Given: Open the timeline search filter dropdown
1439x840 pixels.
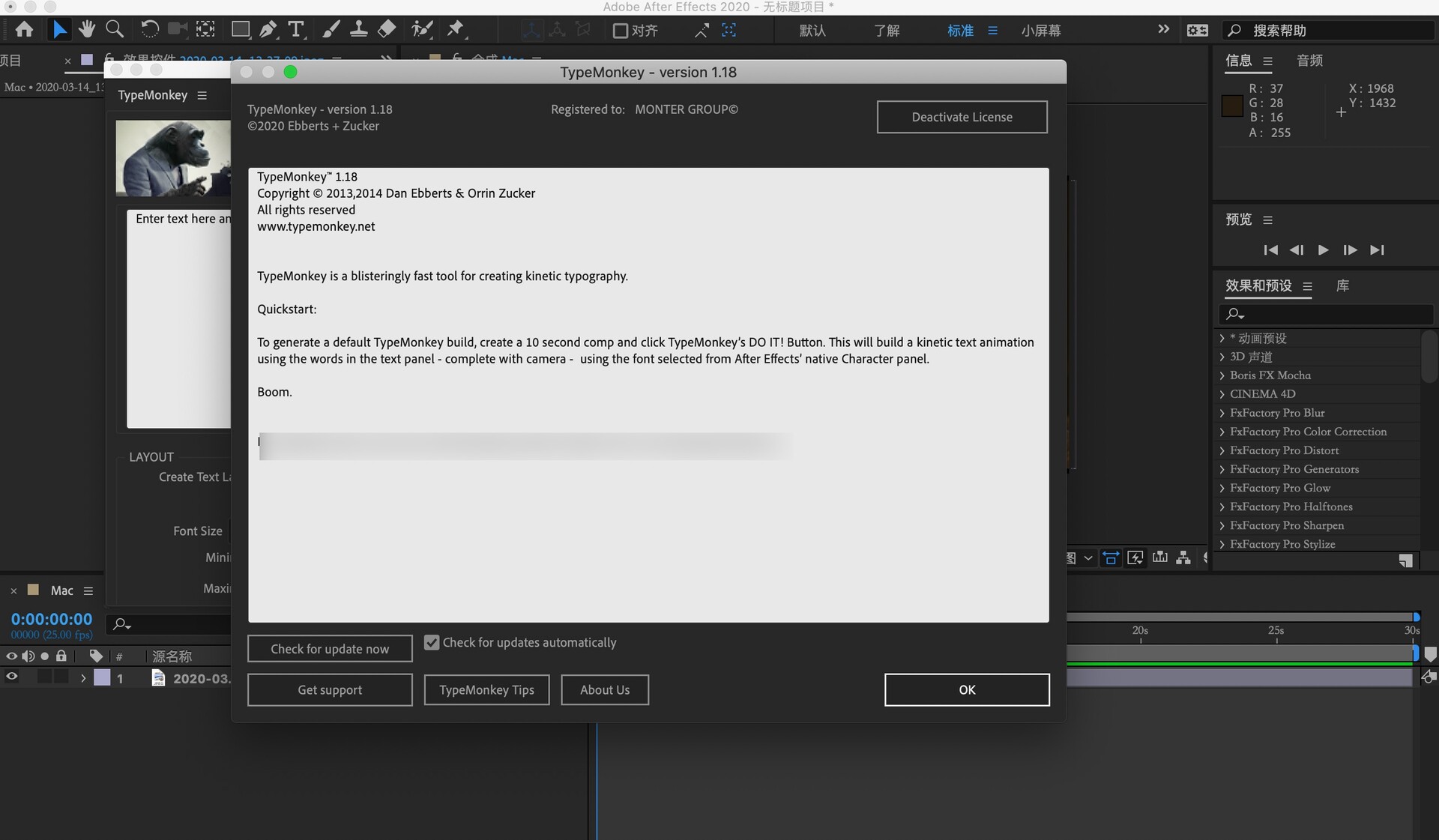Looking at the screenshot, I should (x=122, y=624).
